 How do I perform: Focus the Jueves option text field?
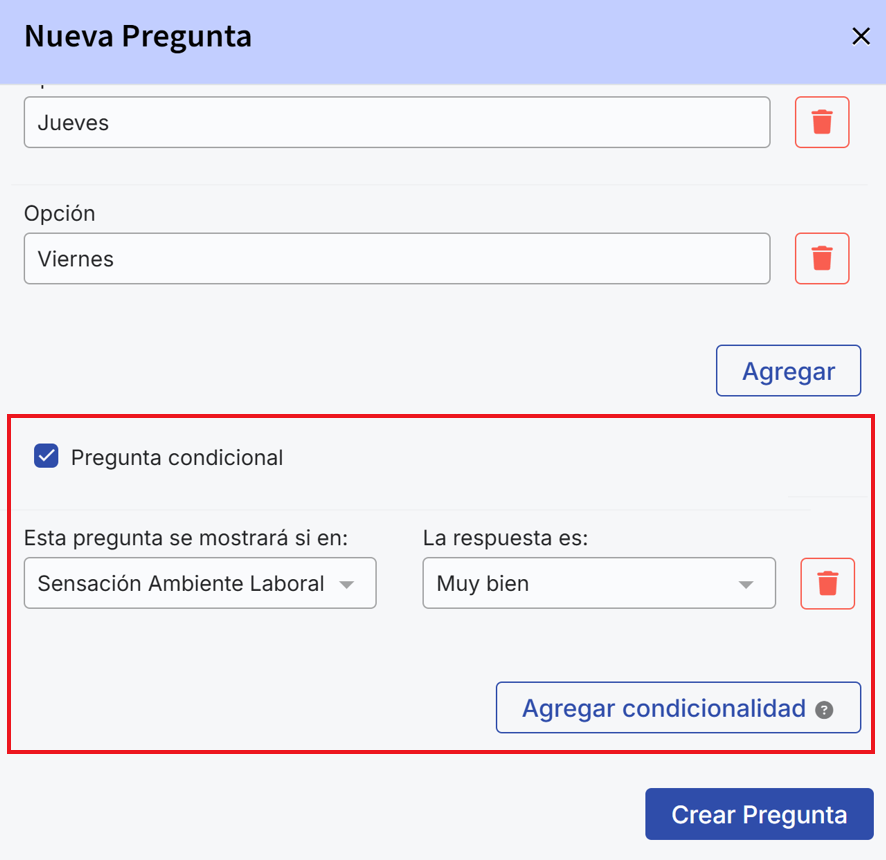click(x=397, y=122)
